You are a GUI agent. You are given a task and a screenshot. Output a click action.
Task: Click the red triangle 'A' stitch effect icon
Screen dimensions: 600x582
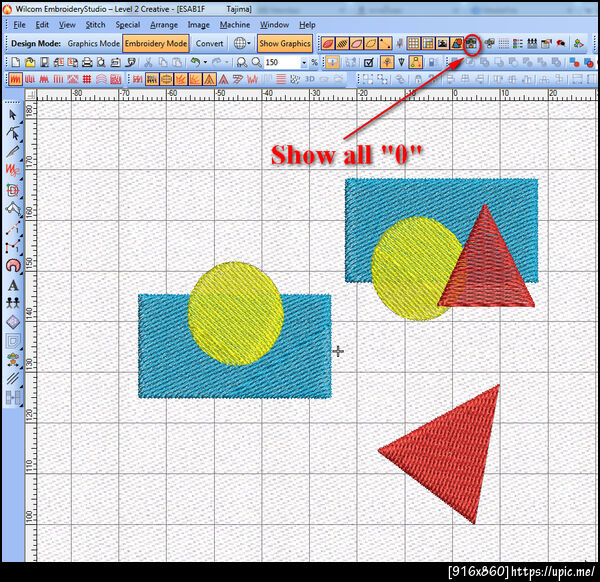pos(223,79)
